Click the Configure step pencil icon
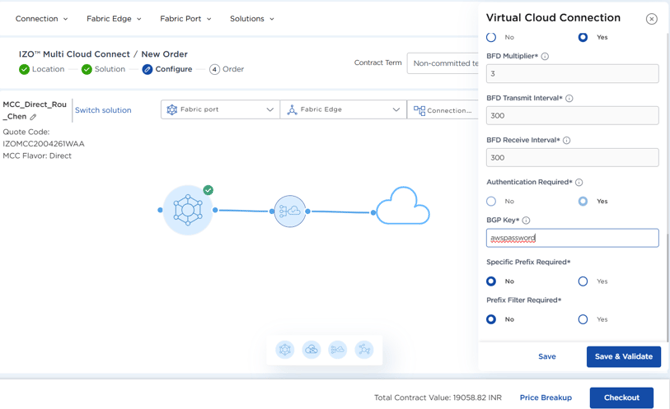Viewport: 670px width, 409px height. 147,69
